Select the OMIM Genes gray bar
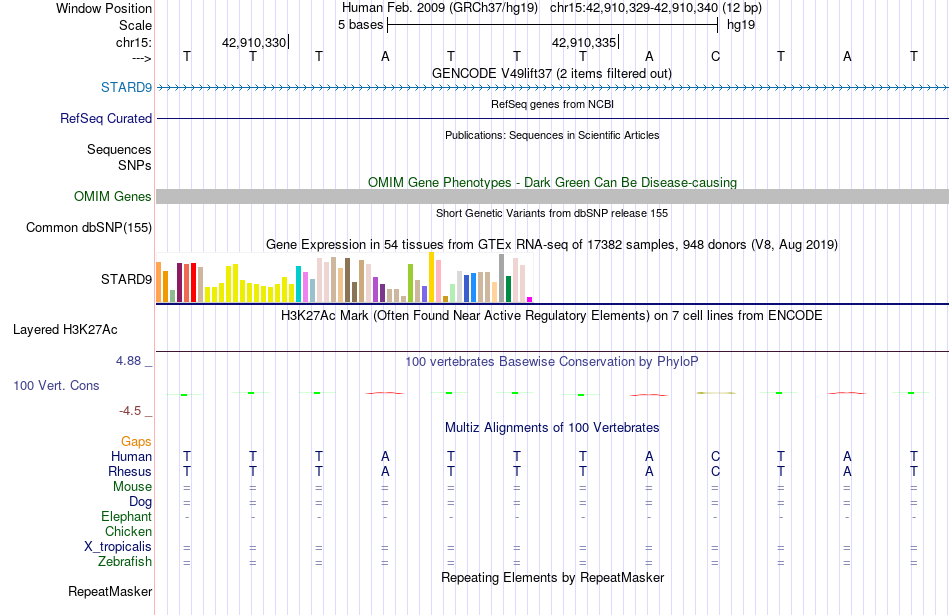Screen dimensions: 950x615 point(552,196)
